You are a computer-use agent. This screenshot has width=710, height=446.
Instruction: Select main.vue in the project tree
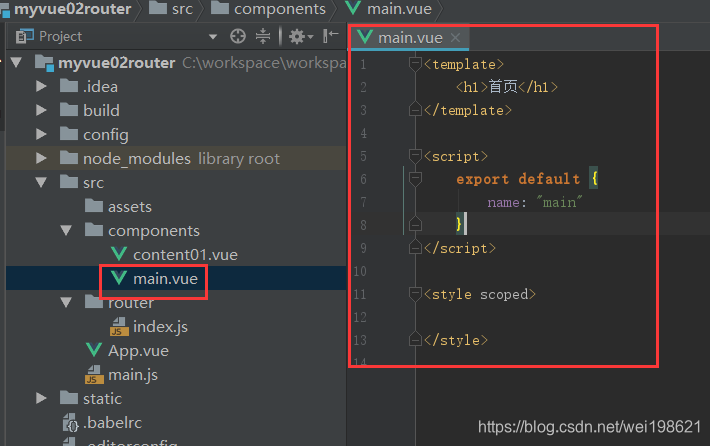coord(165,278)
